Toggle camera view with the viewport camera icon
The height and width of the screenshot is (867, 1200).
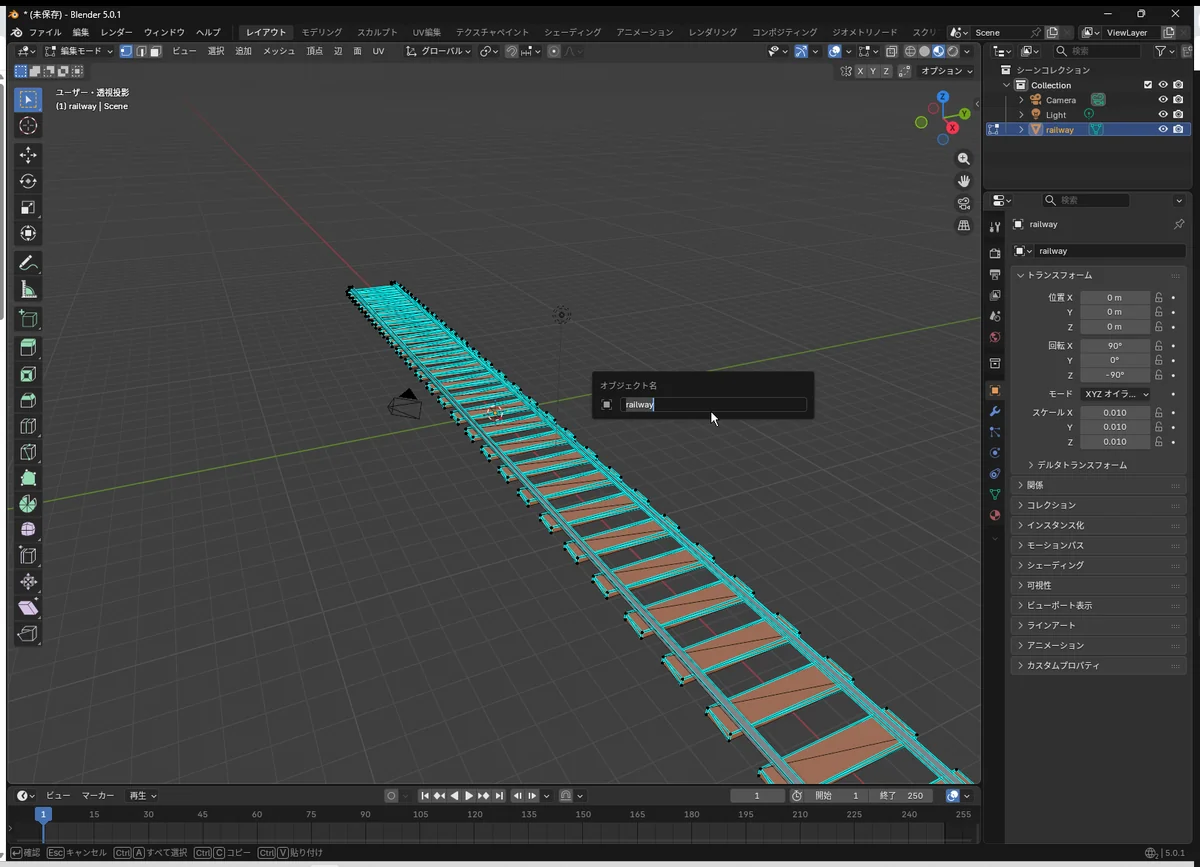click(x=964, y=203)
